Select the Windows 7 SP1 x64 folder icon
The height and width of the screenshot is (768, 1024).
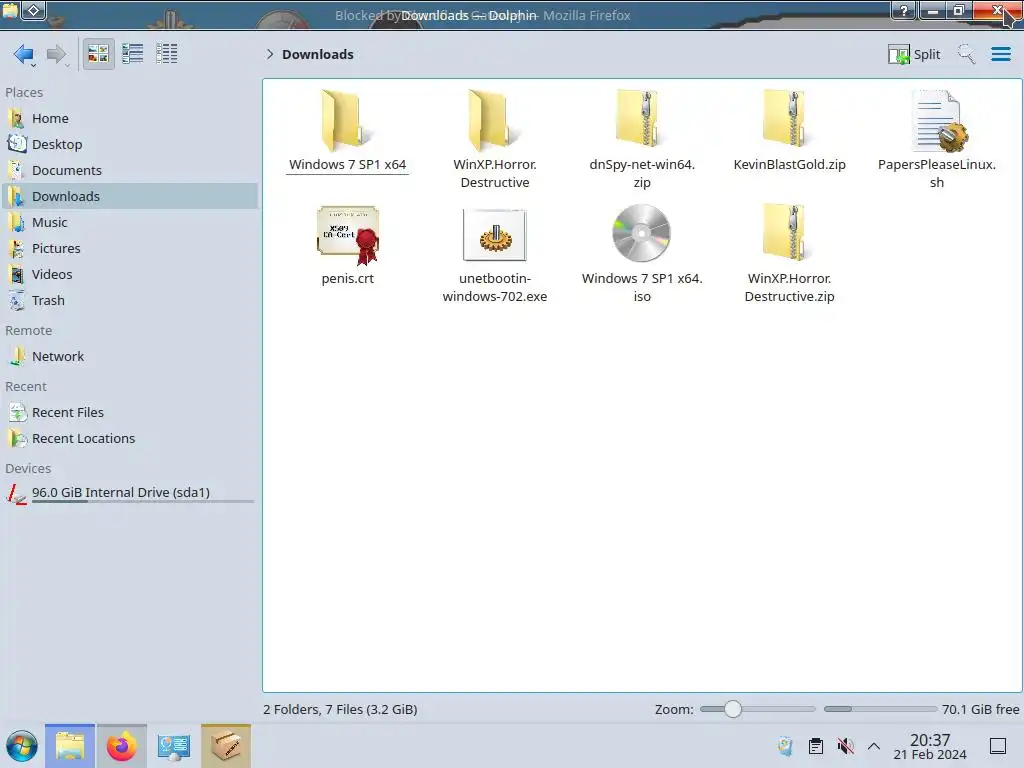coord(347,120)
